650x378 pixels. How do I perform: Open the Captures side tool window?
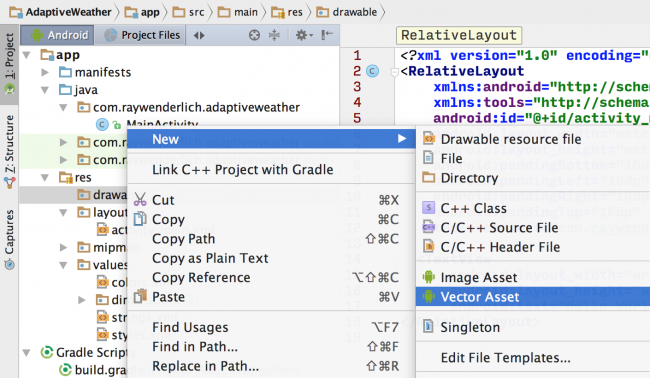9,240
